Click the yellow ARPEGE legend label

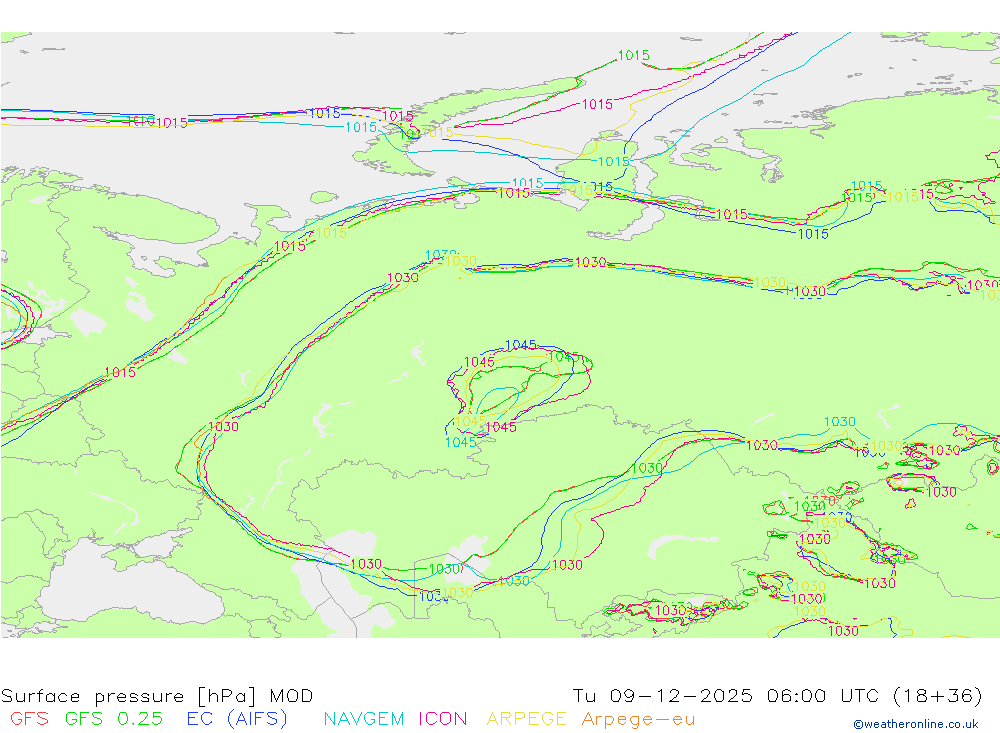(526, 718)
